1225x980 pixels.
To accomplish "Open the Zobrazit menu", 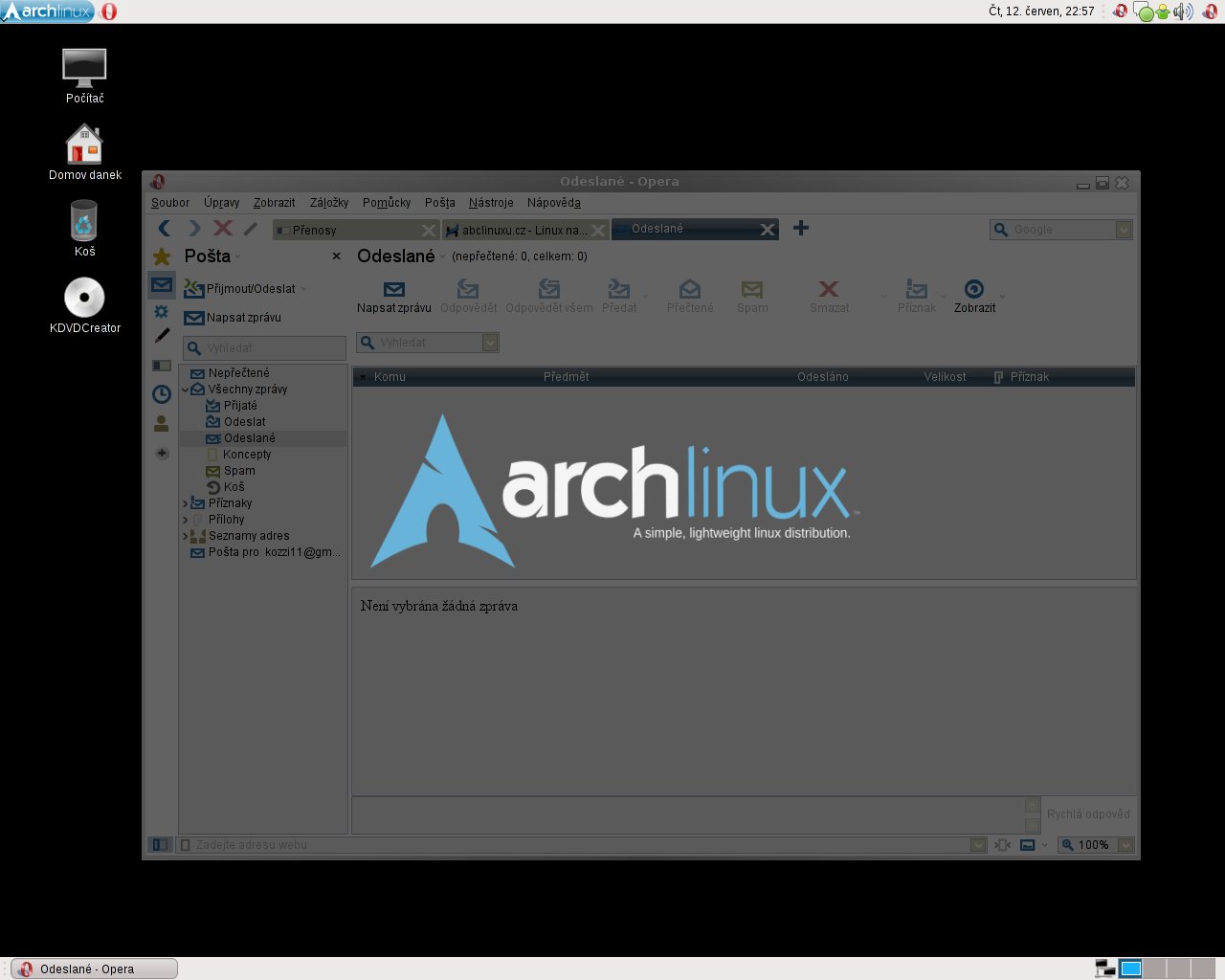I will coord(274,203).
